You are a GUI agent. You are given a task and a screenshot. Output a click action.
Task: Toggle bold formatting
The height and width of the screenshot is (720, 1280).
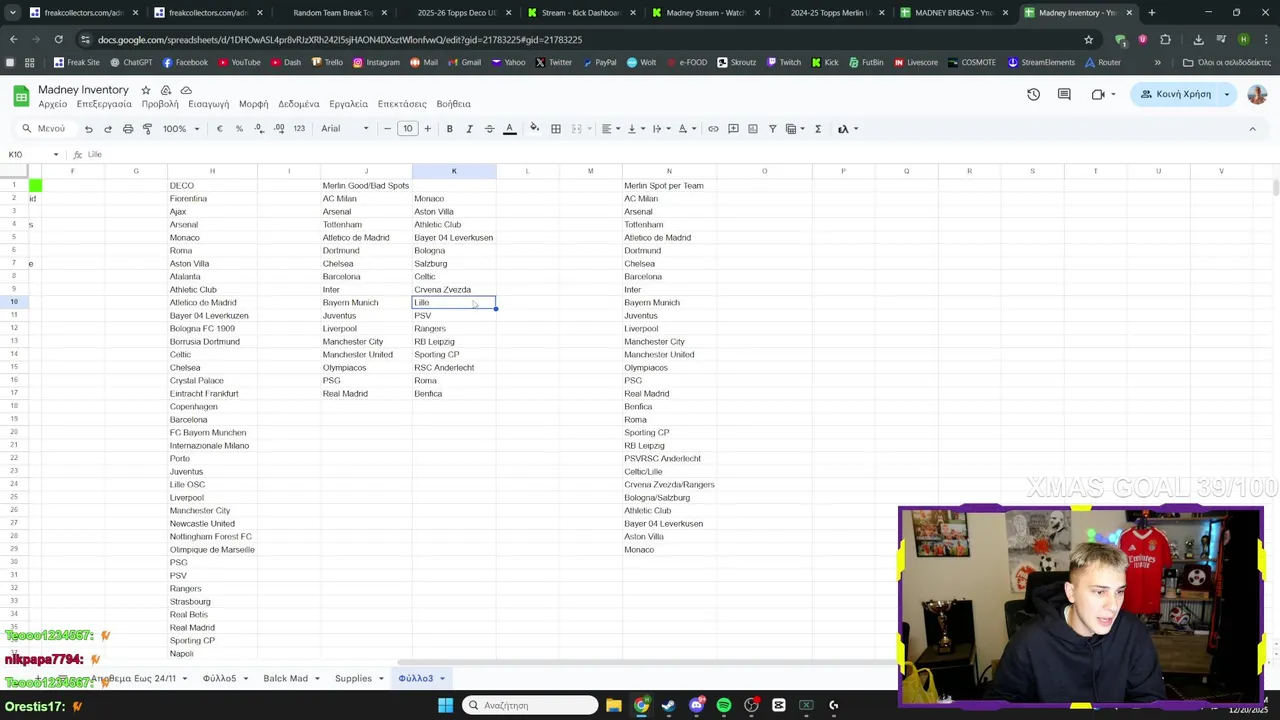coord(449,129)
